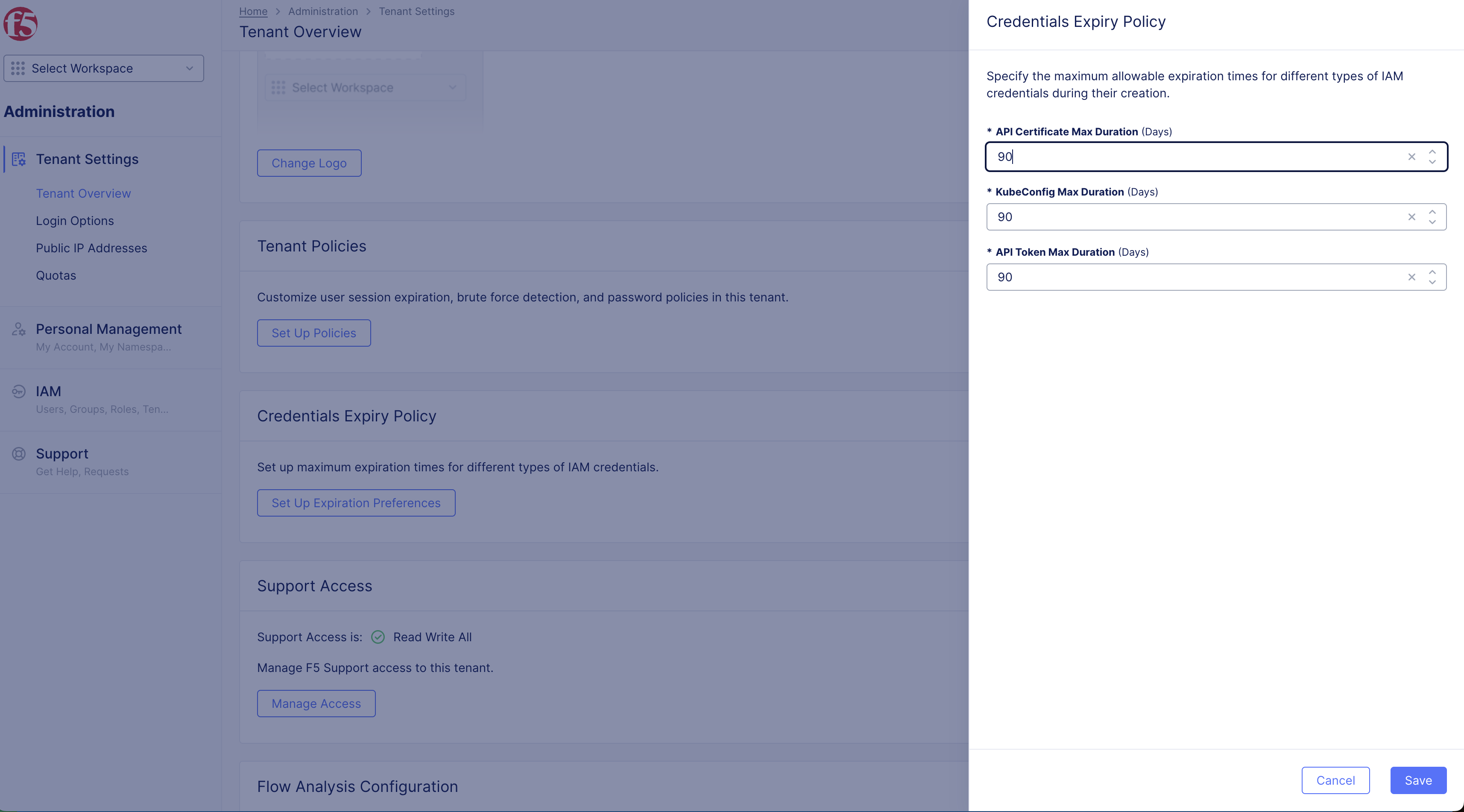Select Login Options in the sidebar
Screen dimensions: 1464x812
point(74,220)
